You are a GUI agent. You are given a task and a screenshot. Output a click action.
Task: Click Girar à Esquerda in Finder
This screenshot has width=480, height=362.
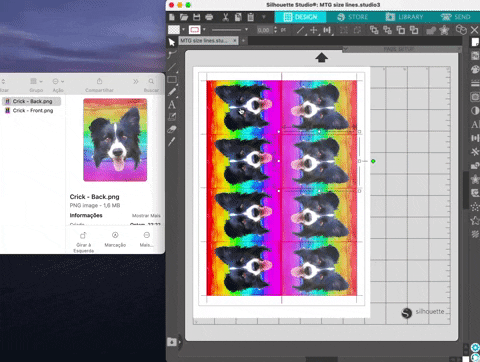[x=83, y=242]
